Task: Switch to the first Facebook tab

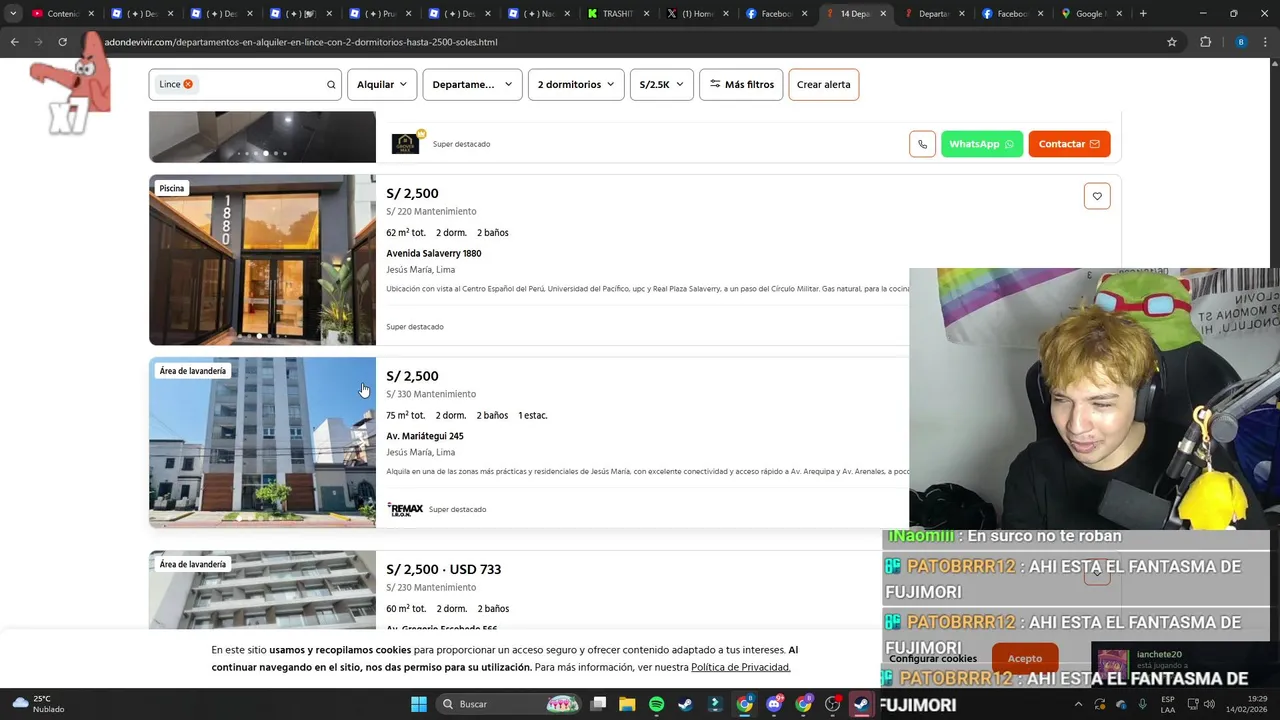Action: [x=776, y=14]
